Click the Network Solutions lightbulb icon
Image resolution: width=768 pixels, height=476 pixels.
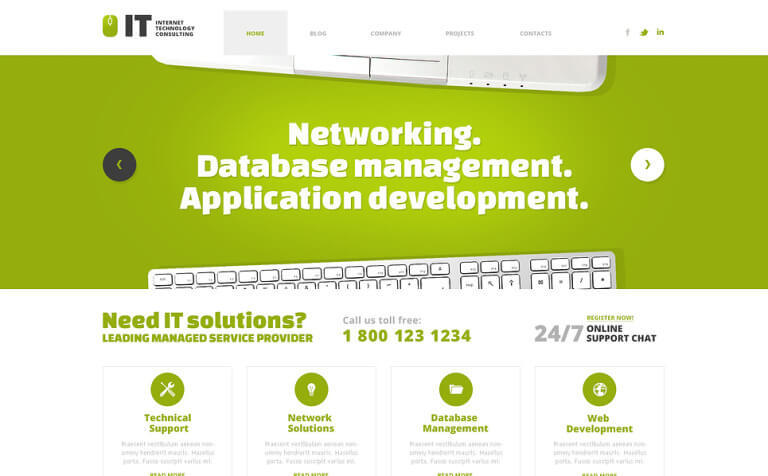311,389
